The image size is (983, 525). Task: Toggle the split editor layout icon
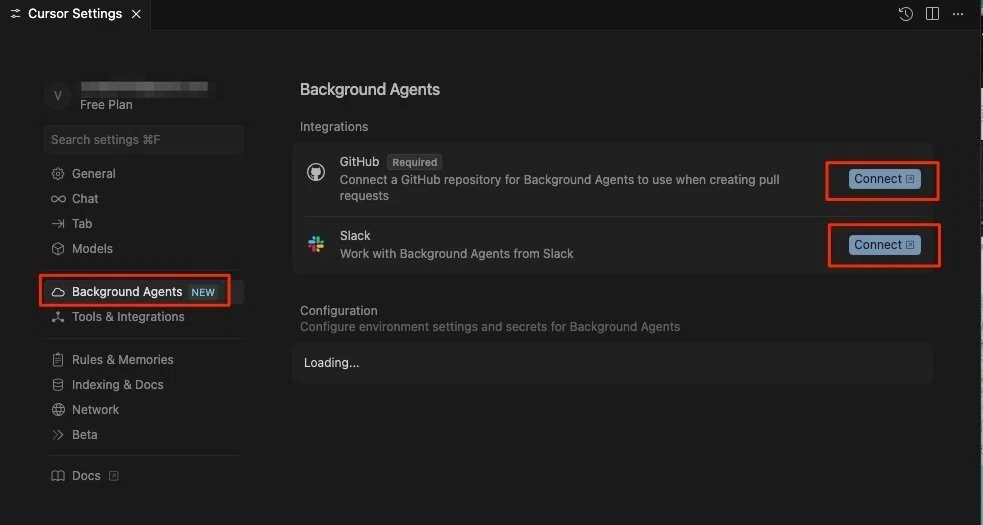932,14
